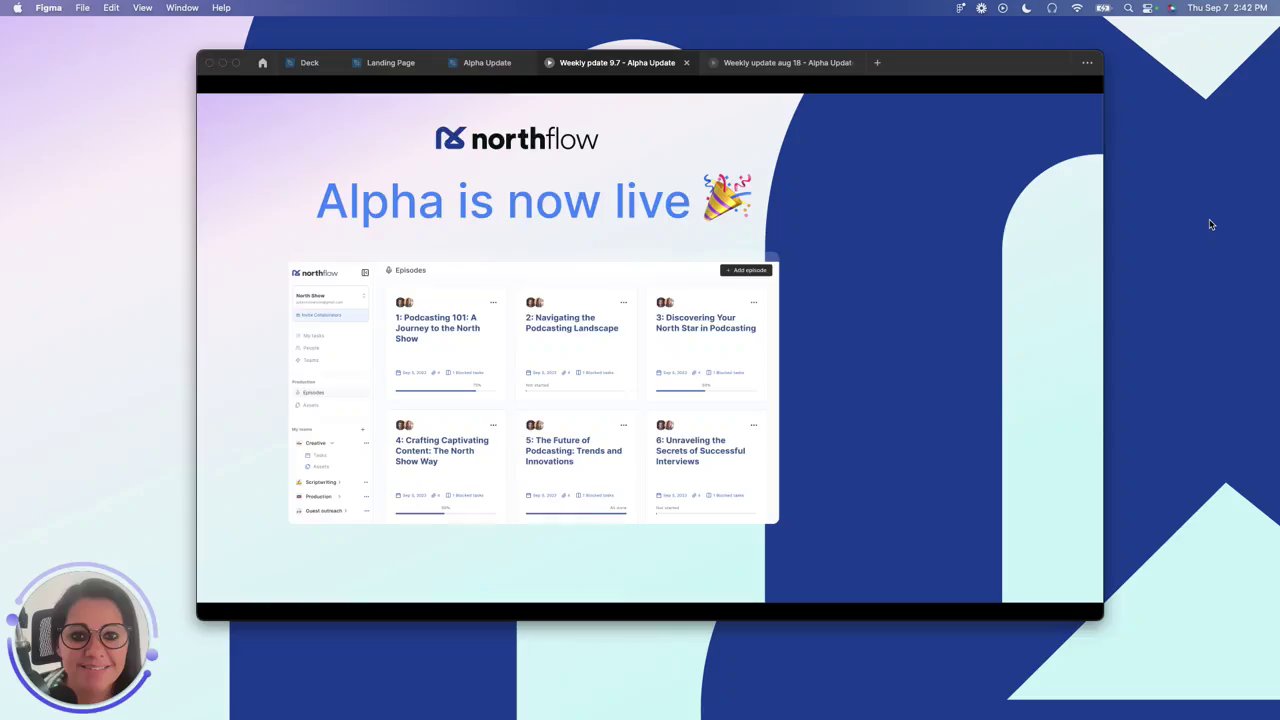Click the presenter webcam bubble

(82, 638)
